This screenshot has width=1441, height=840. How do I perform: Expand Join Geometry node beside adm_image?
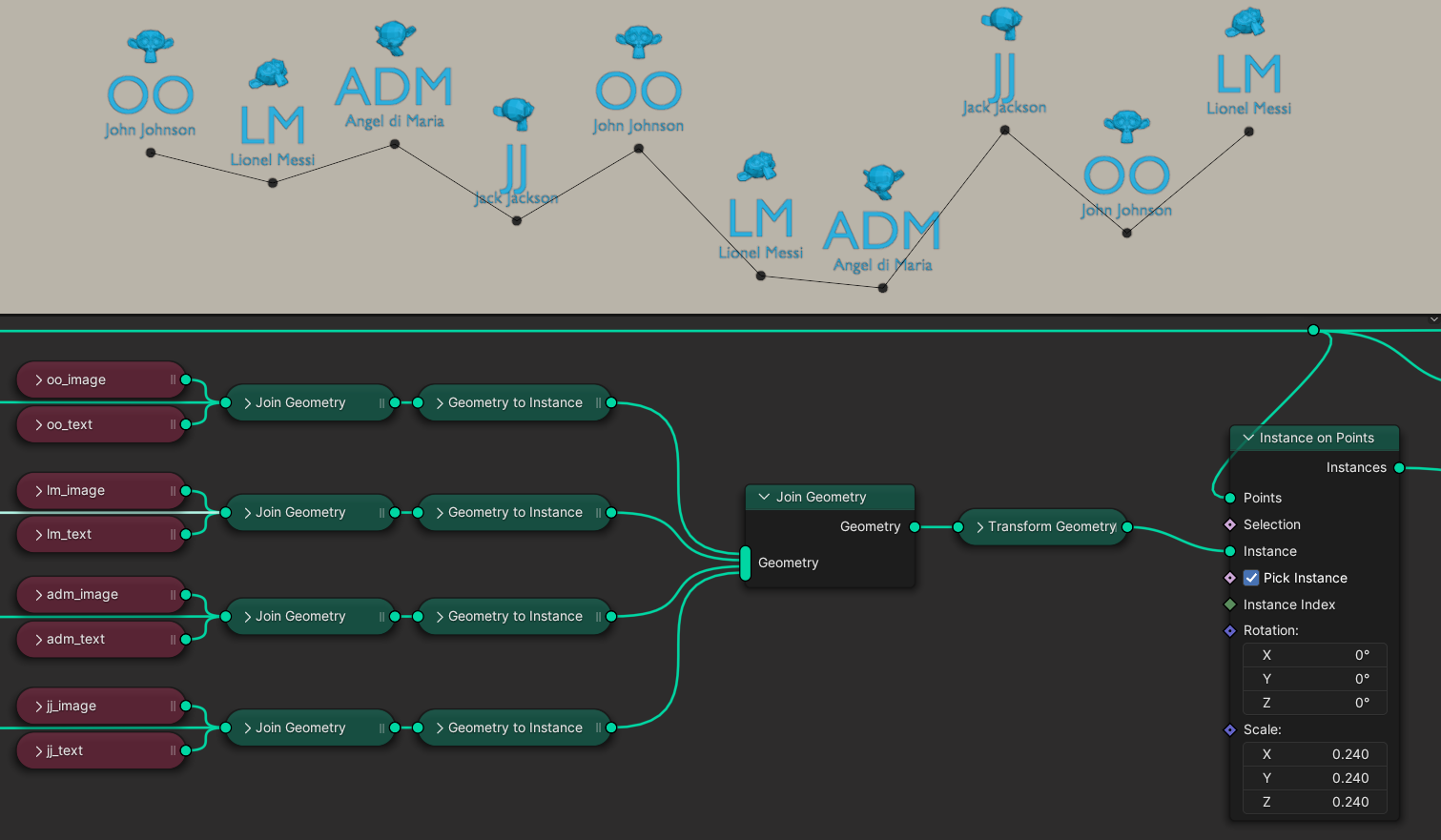coord(248,616)
